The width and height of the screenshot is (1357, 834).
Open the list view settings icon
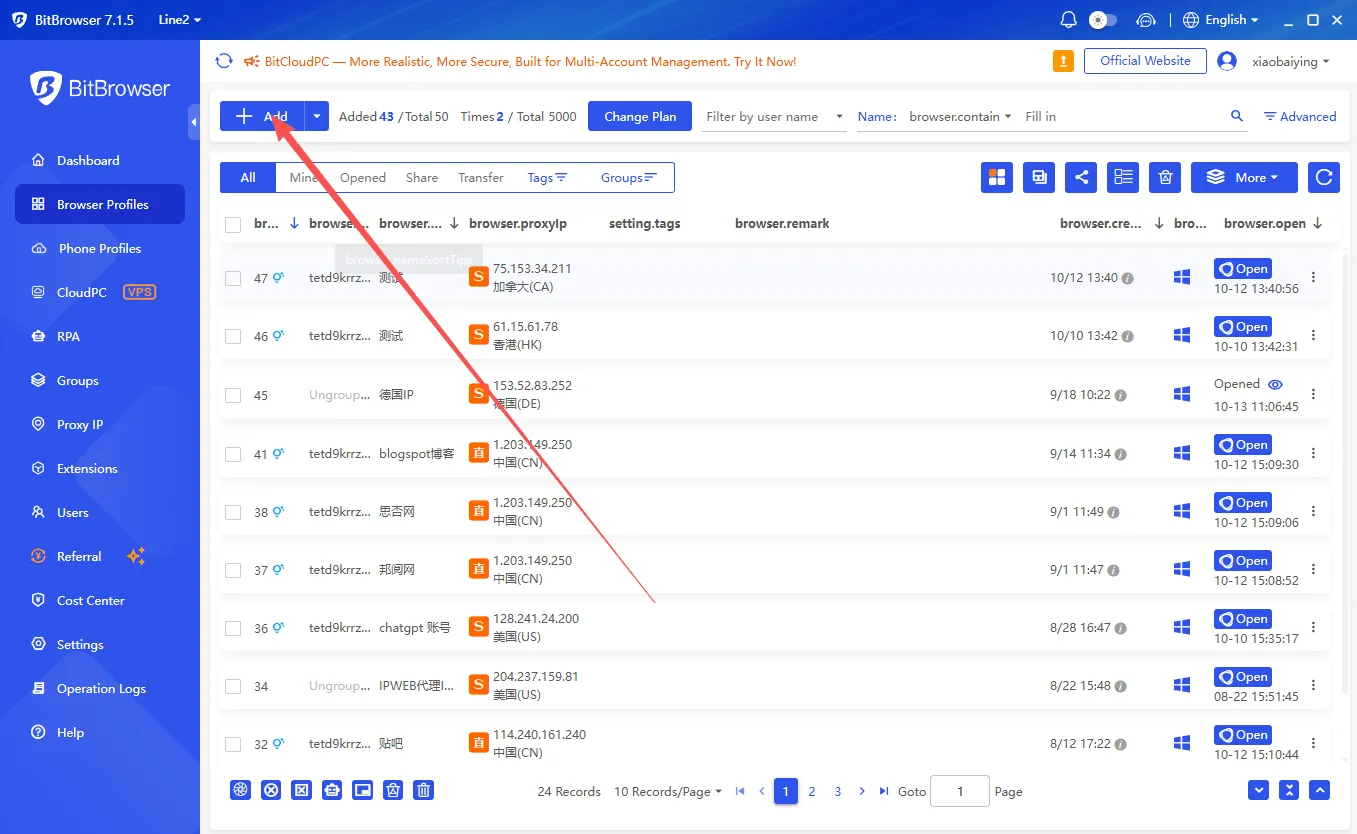click(1124, 177)
